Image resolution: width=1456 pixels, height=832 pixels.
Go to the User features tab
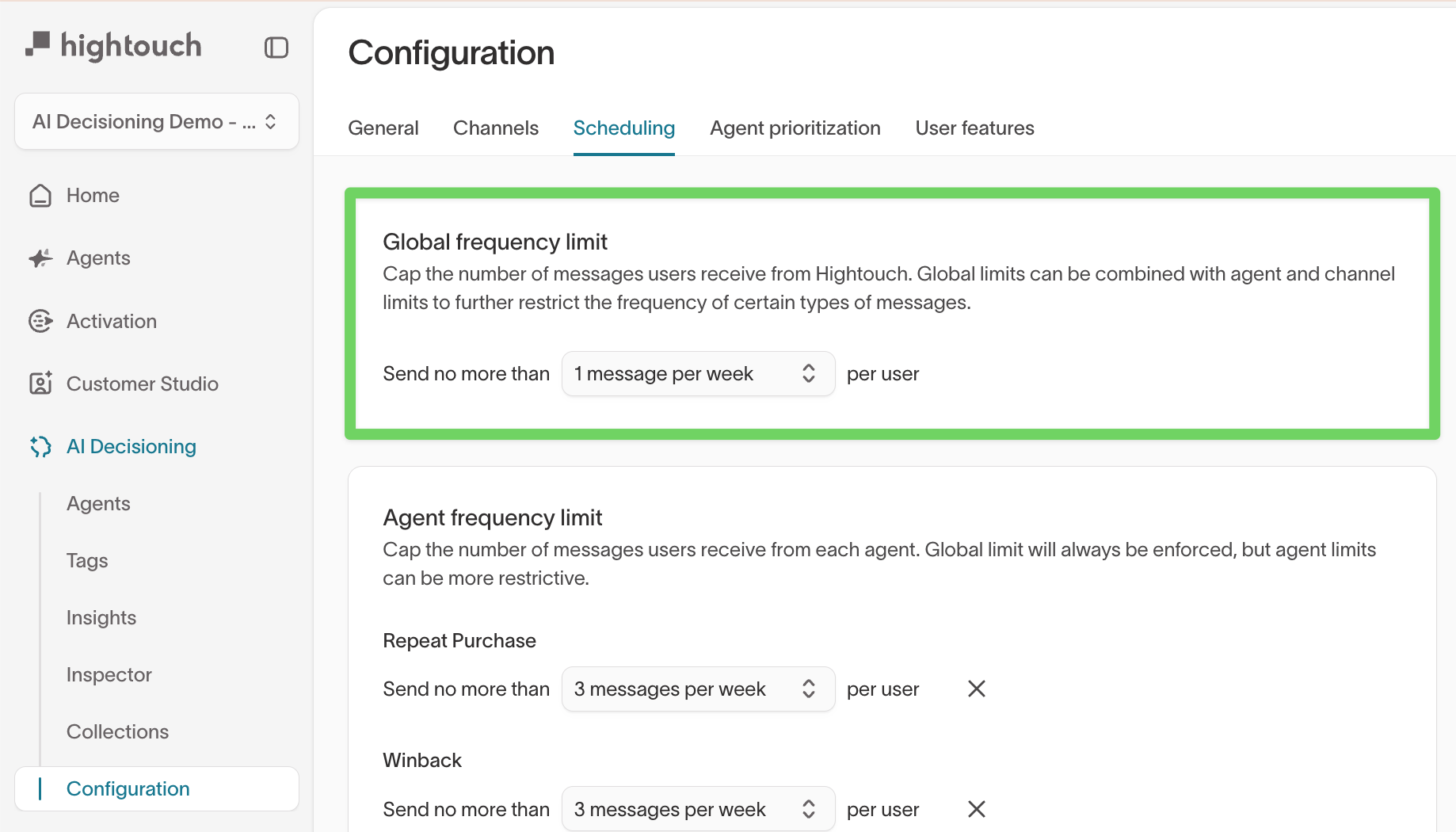974,128
